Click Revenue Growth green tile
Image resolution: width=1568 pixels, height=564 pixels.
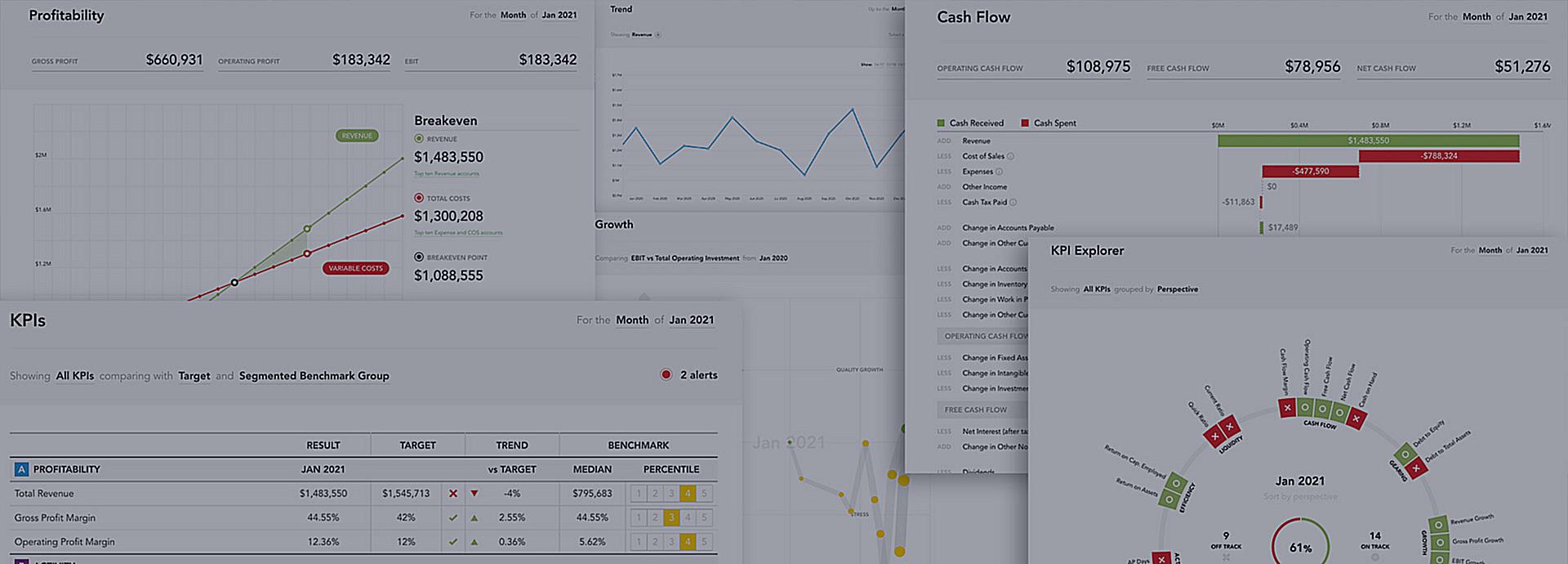pyautogui.click(x=1438, y=525)
